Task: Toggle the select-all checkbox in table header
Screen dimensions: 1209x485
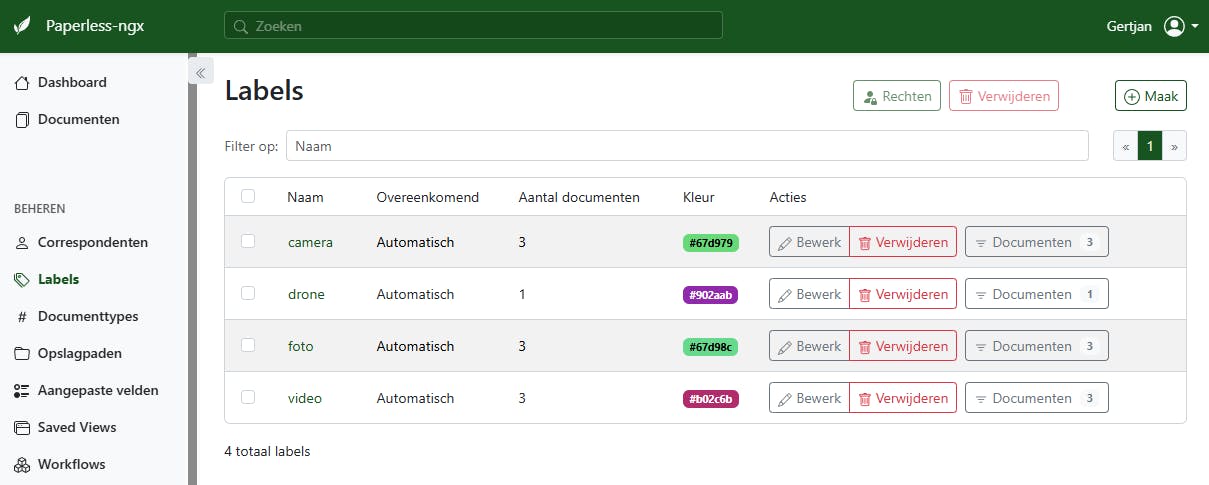Action: coord(248,196)
